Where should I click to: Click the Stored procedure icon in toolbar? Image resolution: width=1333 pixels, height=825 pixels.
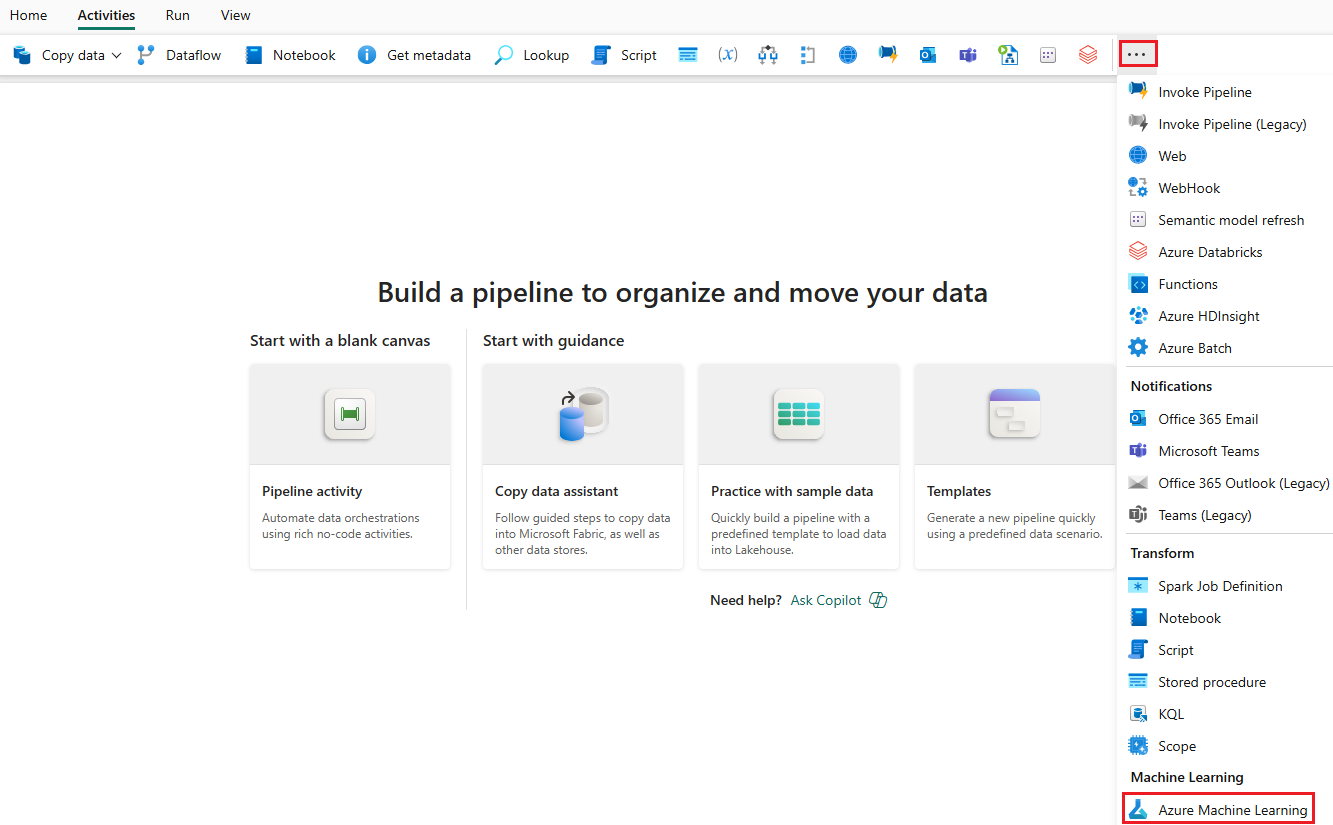pos(688,55)
